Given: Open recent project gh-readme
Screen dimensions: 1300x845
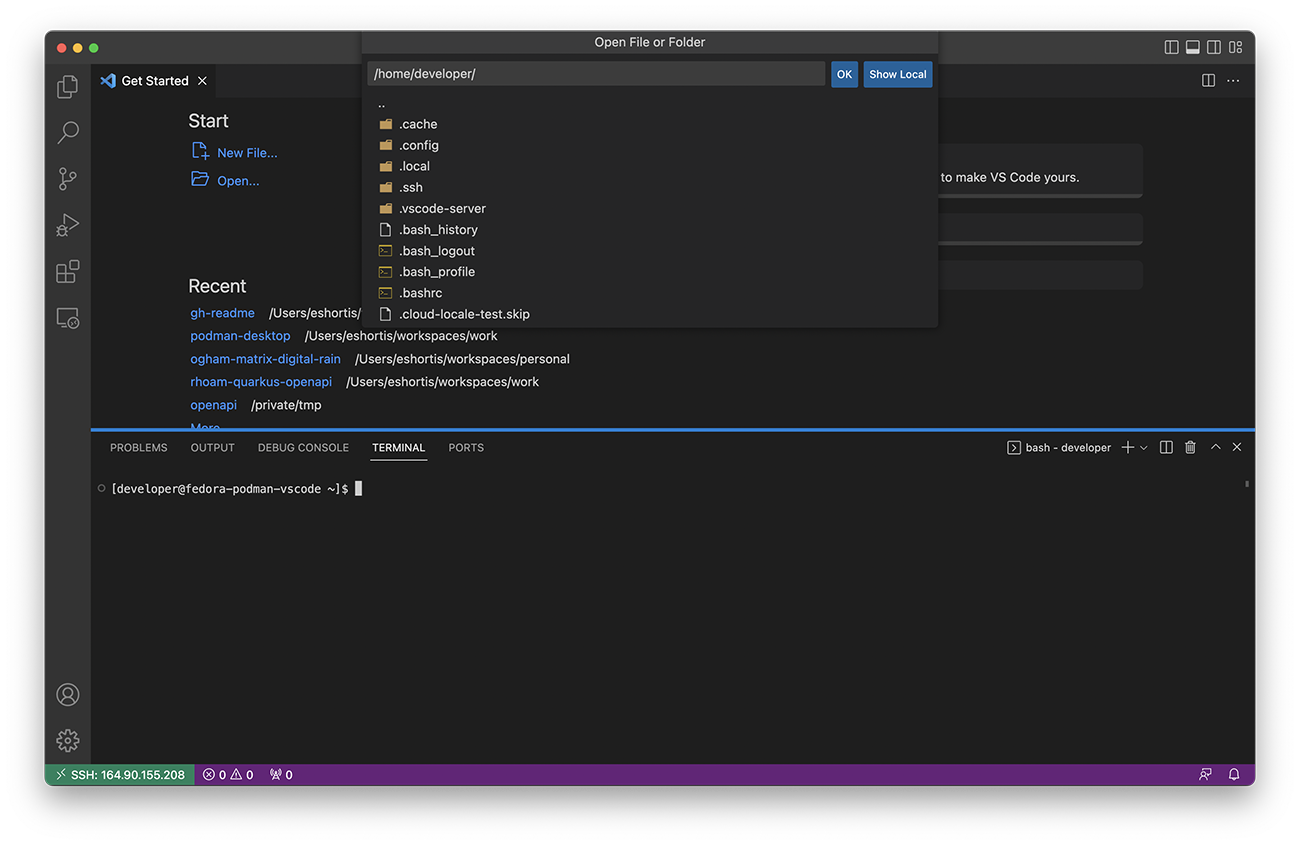Looking at the screenshot, I should tap(222, 313).
